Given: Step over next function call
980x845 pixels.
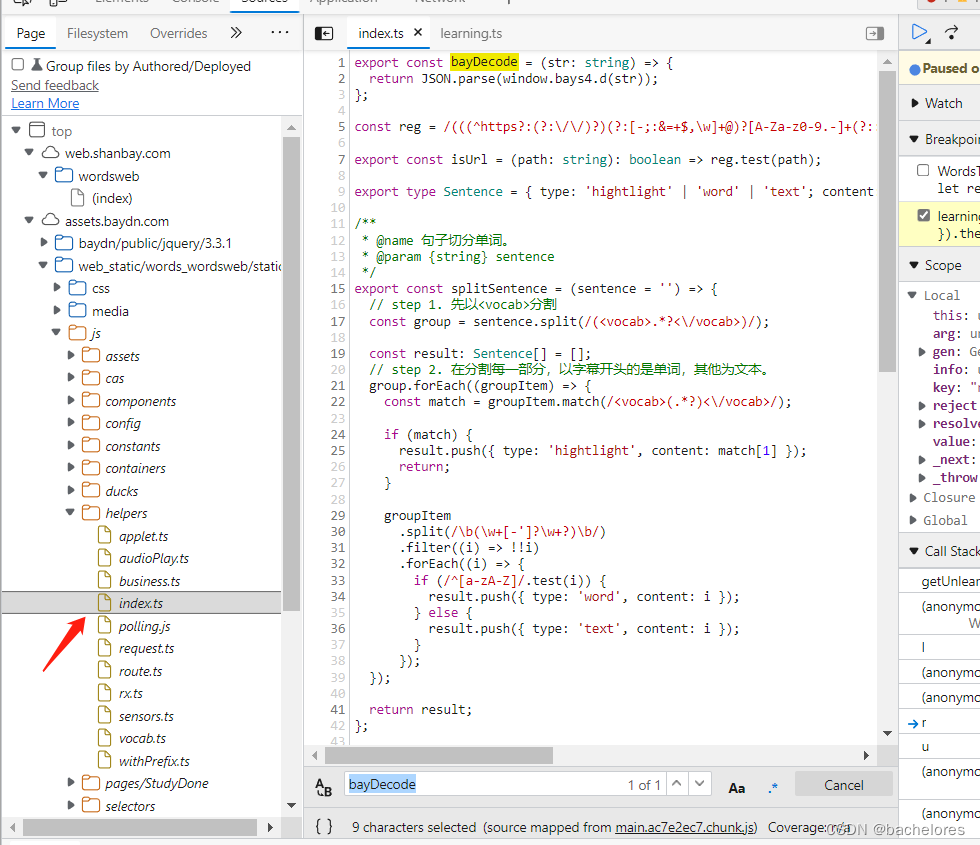Looking at the screenshot, I should tap(952, 32).
